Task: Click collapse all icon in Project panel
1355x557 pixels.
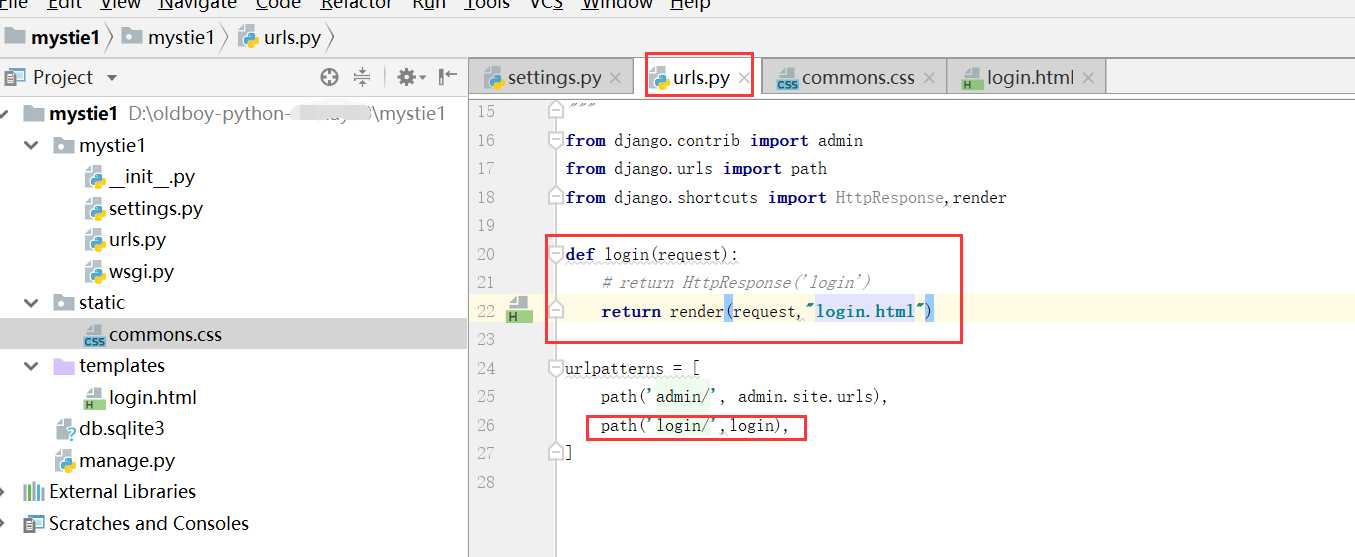Action: [362, 77]
